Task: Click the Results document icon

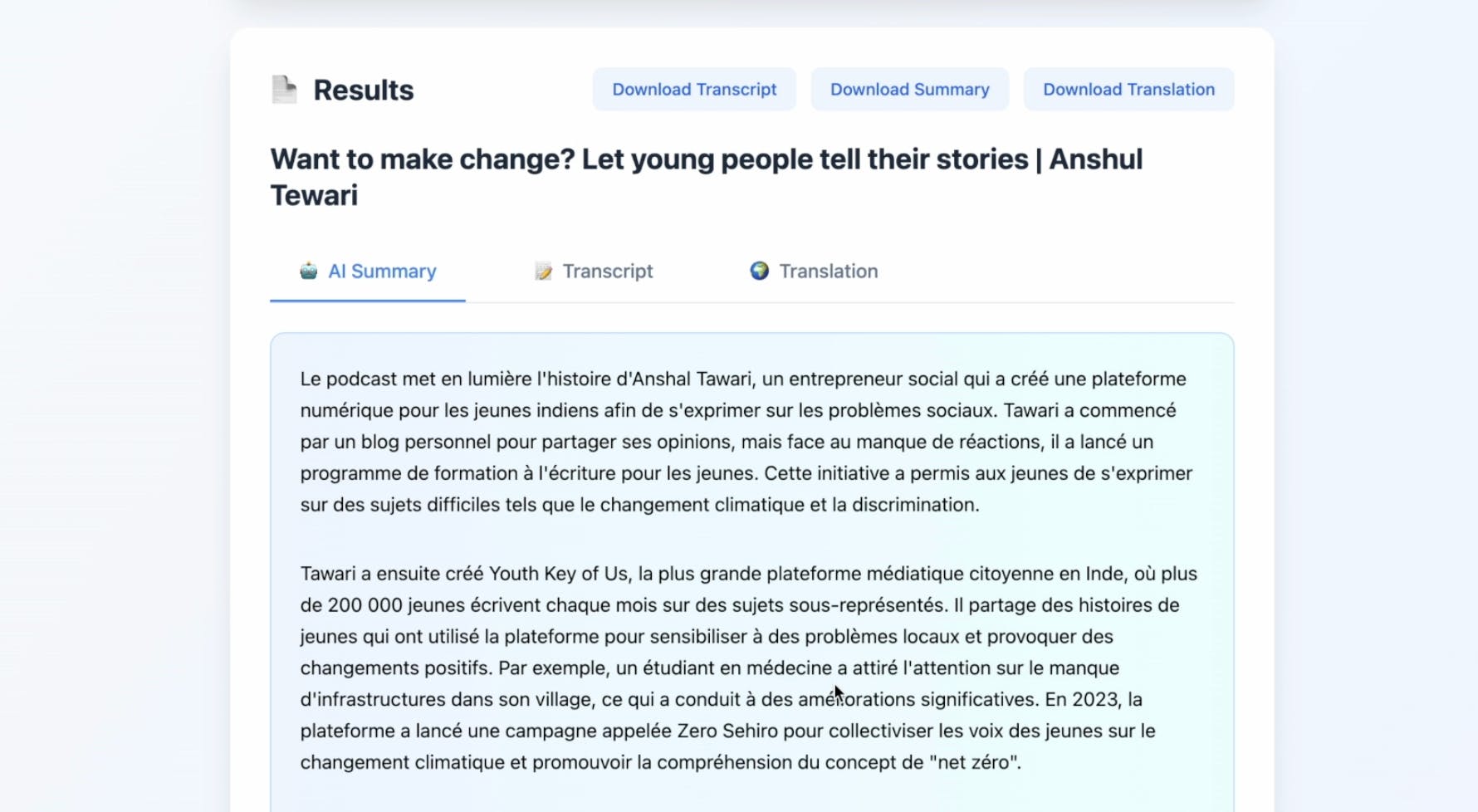Action: [x=284, y=90]
